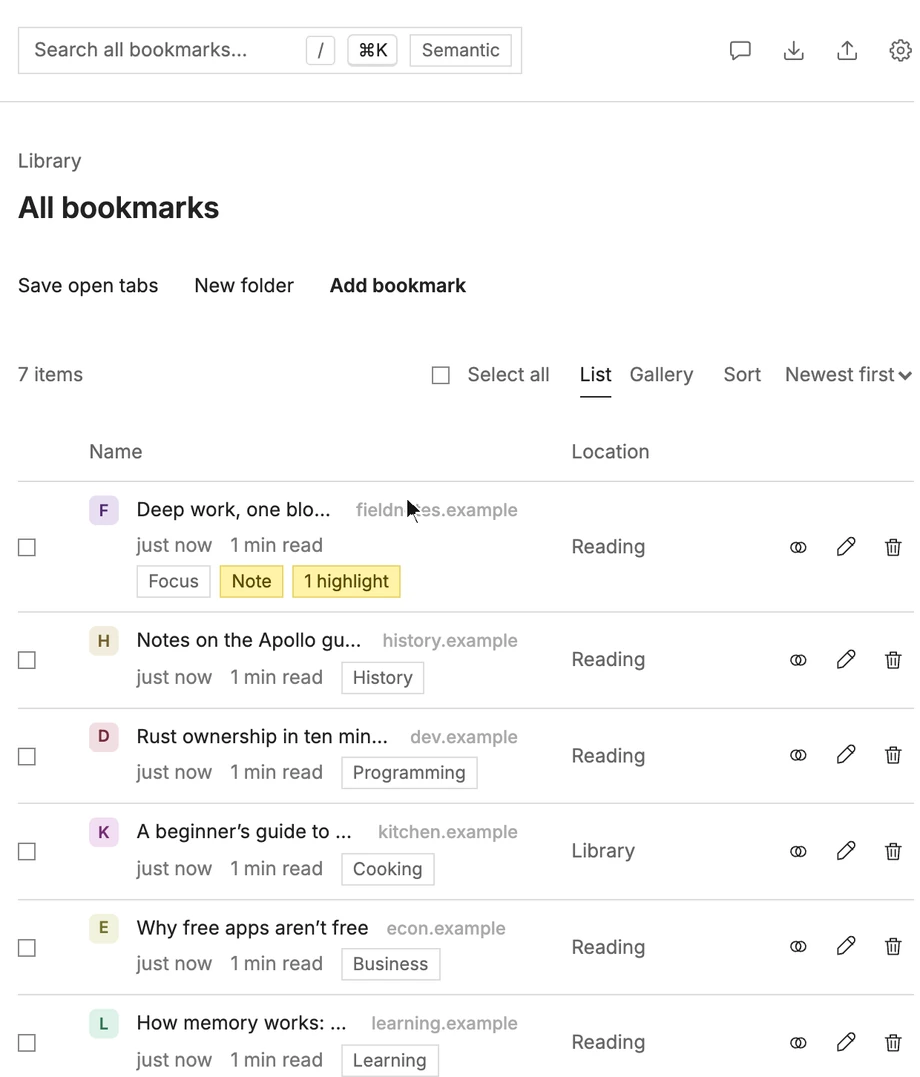The image size is (920, 1077).
Task: Switch to List view tab
Action: pos(595,375)
